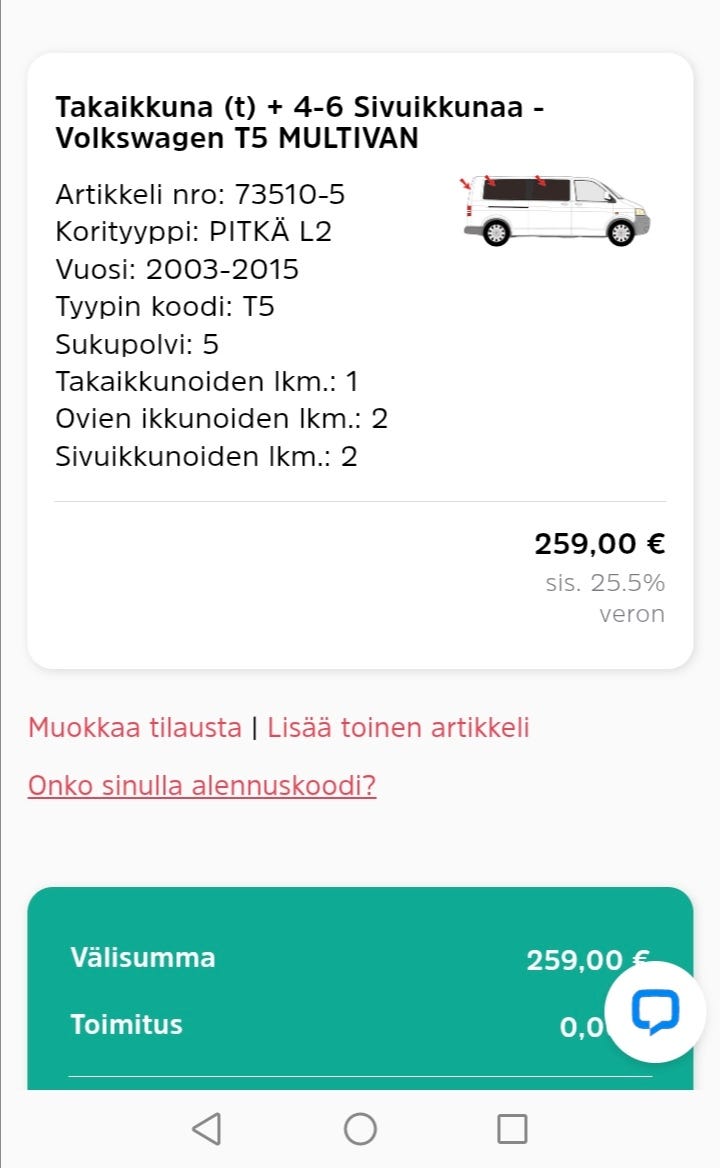The image size is (720, 1168).
Task: Open the live chat bubble
Action: pos(655,1012)
